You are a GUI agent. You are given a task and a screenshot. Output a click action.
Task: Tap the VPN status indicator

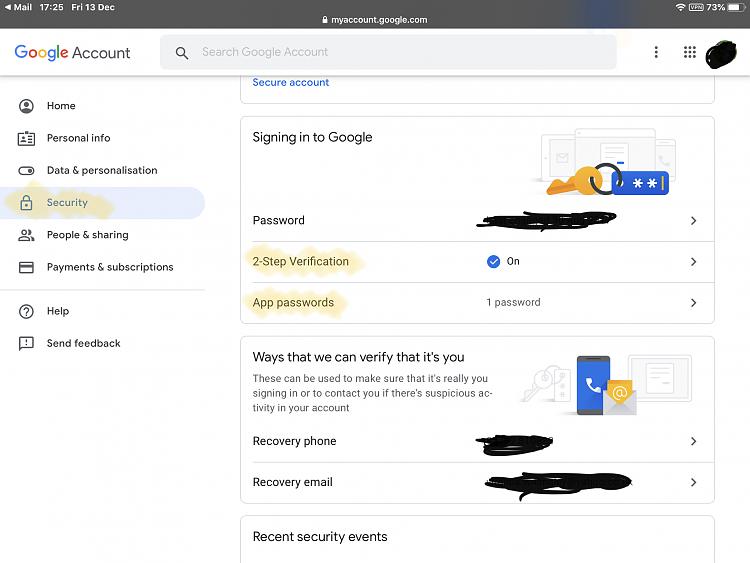click(696, 7)
